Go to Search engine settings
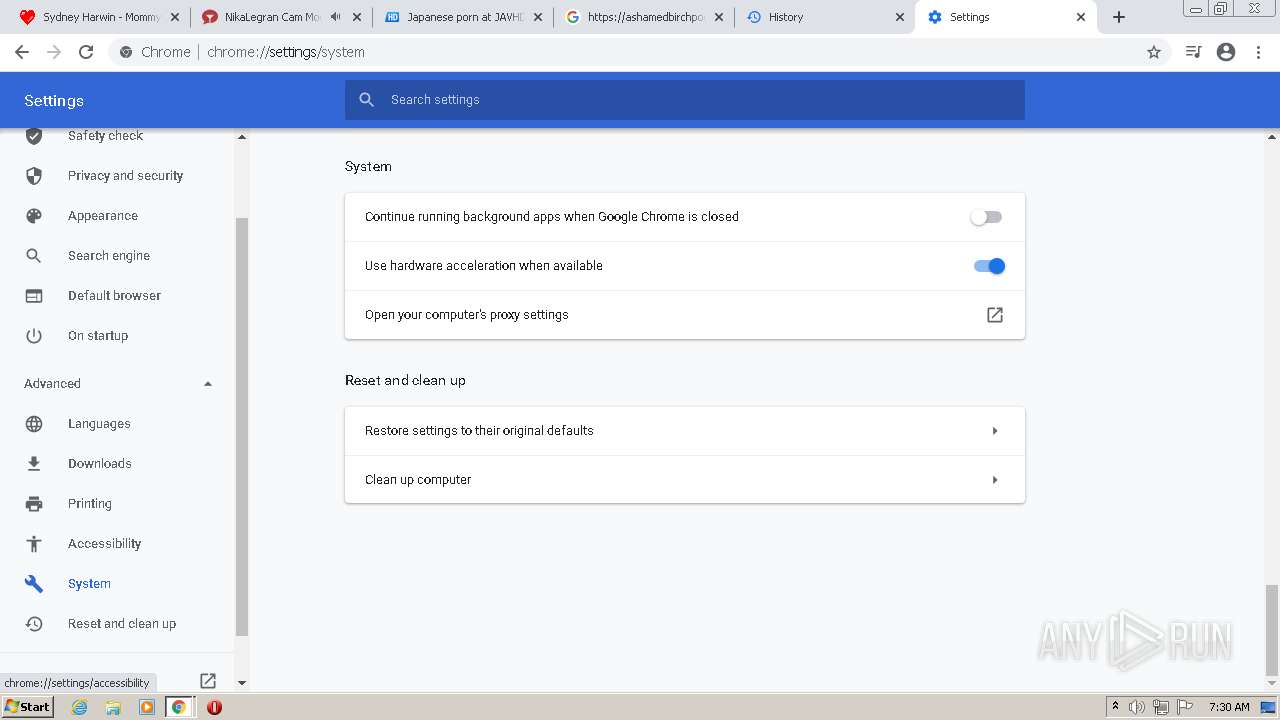The width and height of the screenshot is (1280, 720). [109, 256]
